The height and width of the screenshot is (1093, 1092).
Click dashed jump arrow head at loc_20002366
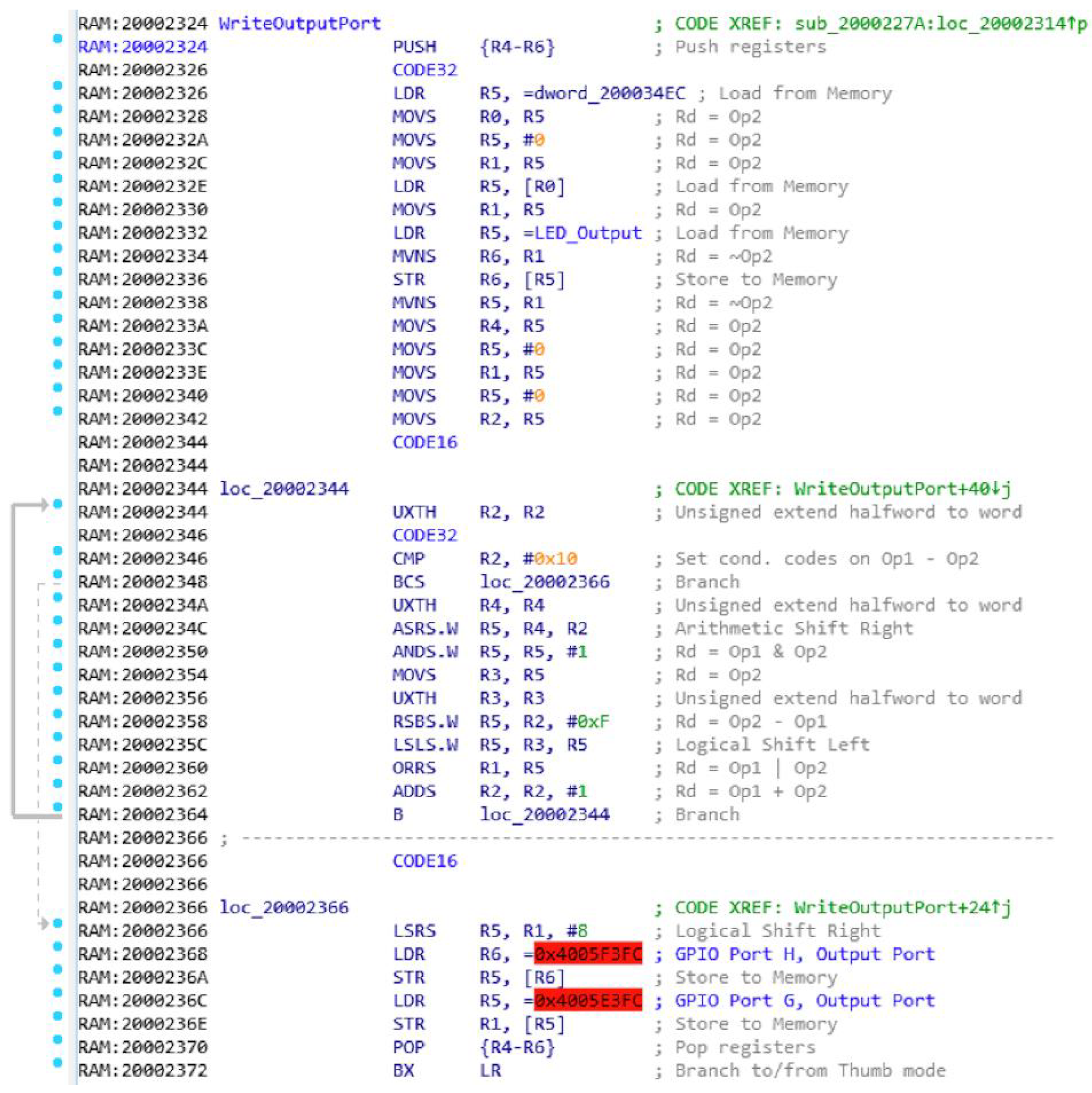click(43, 923)
